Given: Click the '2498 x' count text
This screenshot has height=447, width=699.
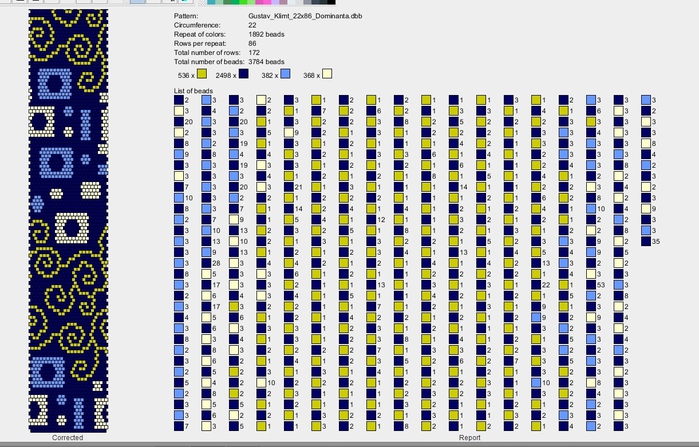Looking at the screenshot, I should 226,76.
